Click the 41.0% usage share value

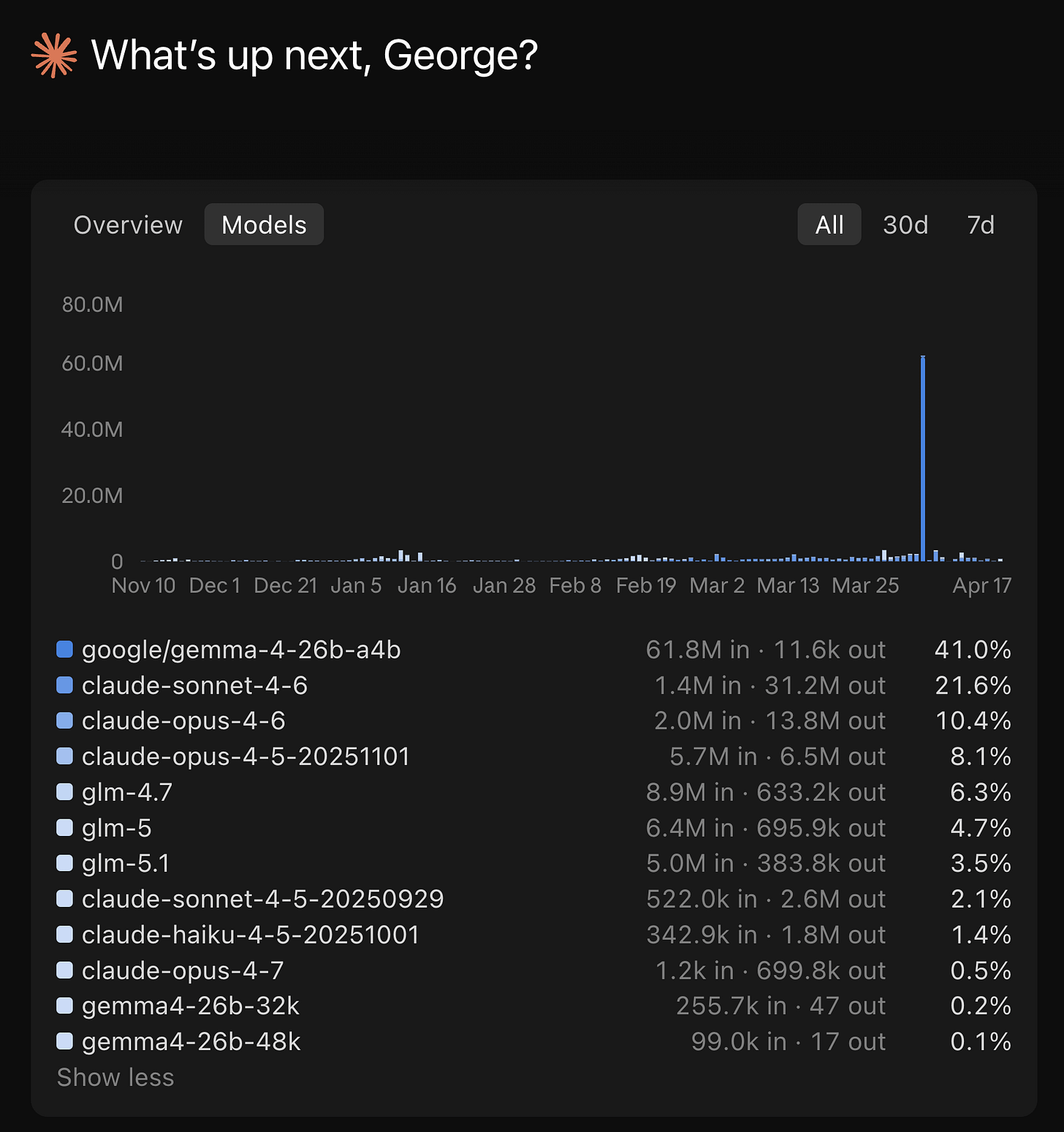click(x=973, y=650)
